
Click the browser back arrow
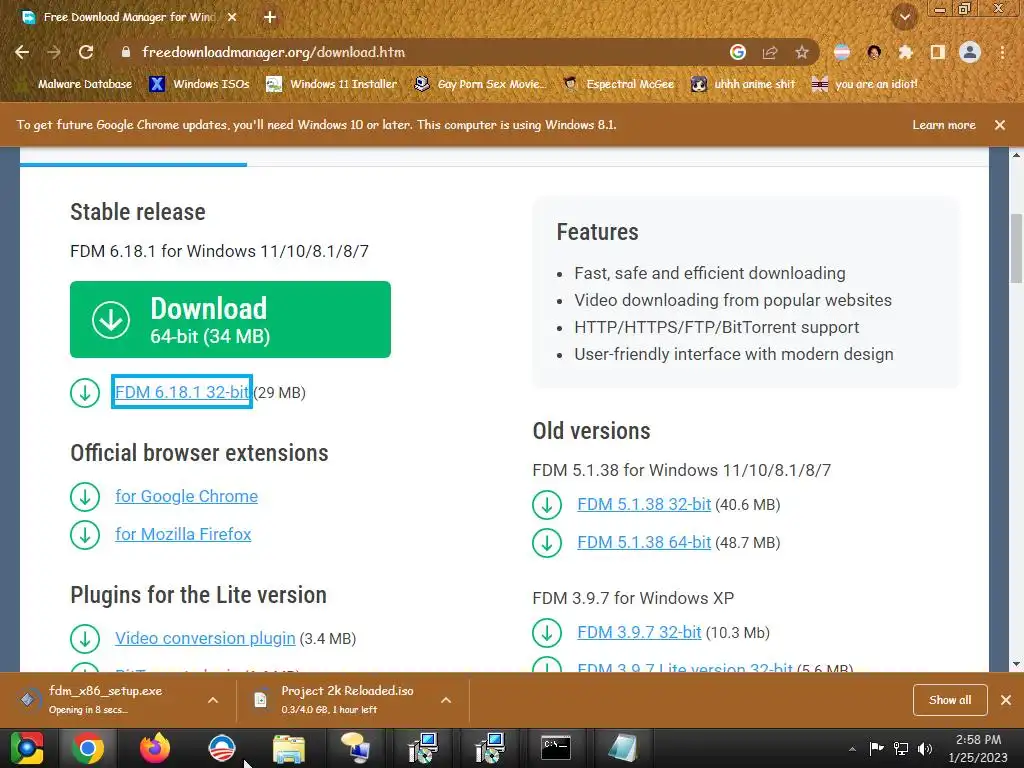[x=22, y=52]
